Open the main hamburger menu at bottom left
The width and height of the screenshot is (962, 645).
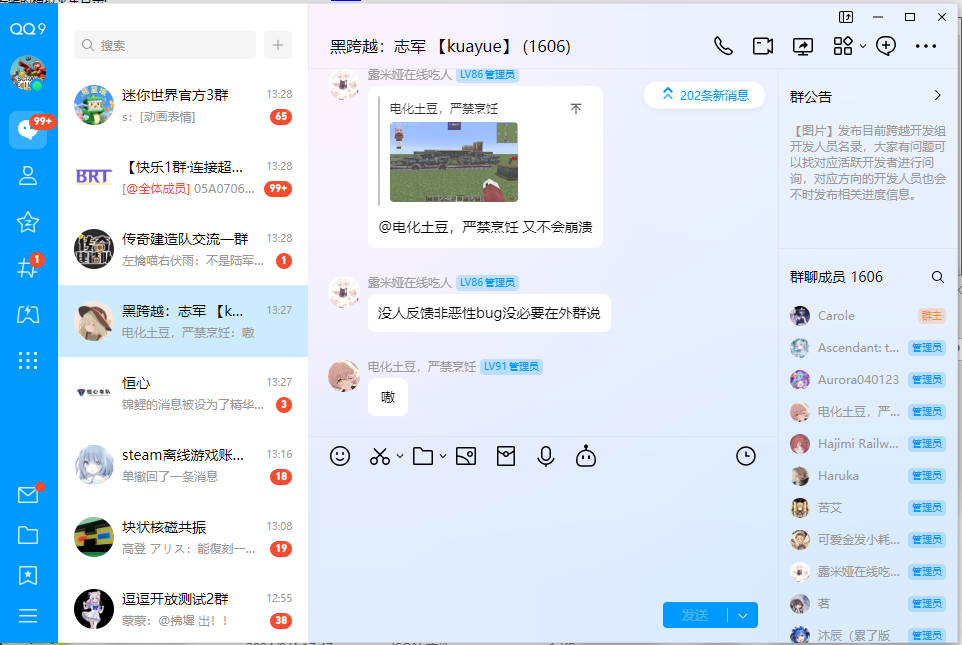click(28, 616)
